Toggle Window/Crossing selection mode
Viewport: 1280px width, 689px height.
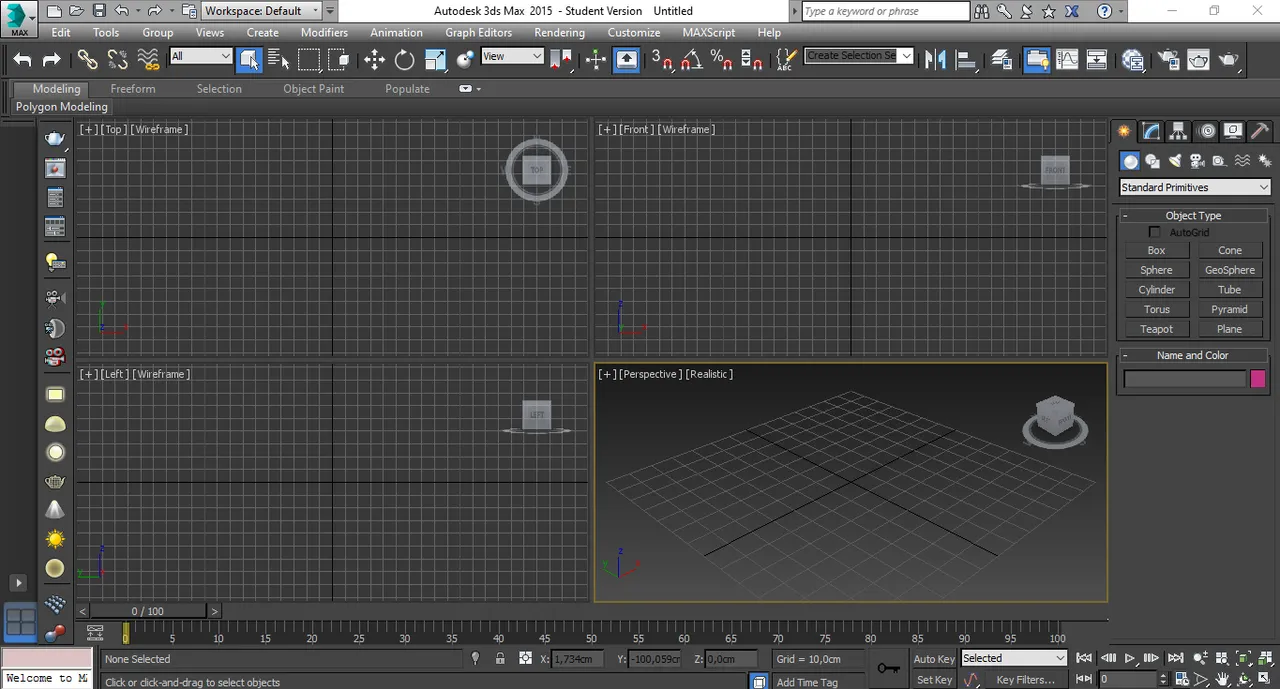pyautogui.click(x=339, y=60)
